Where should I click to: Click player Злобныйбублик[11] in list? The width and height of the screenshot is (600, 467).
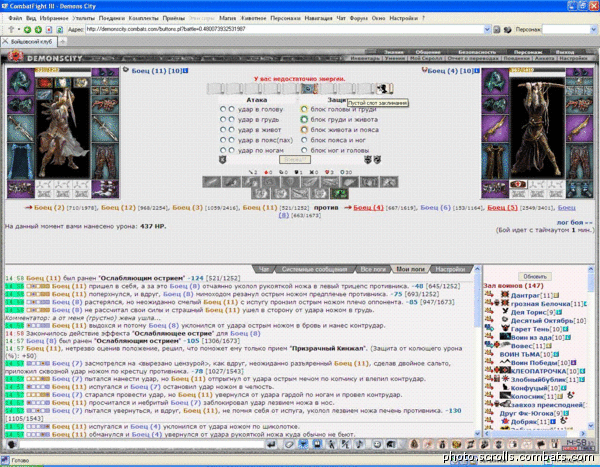tap(544, 379)
